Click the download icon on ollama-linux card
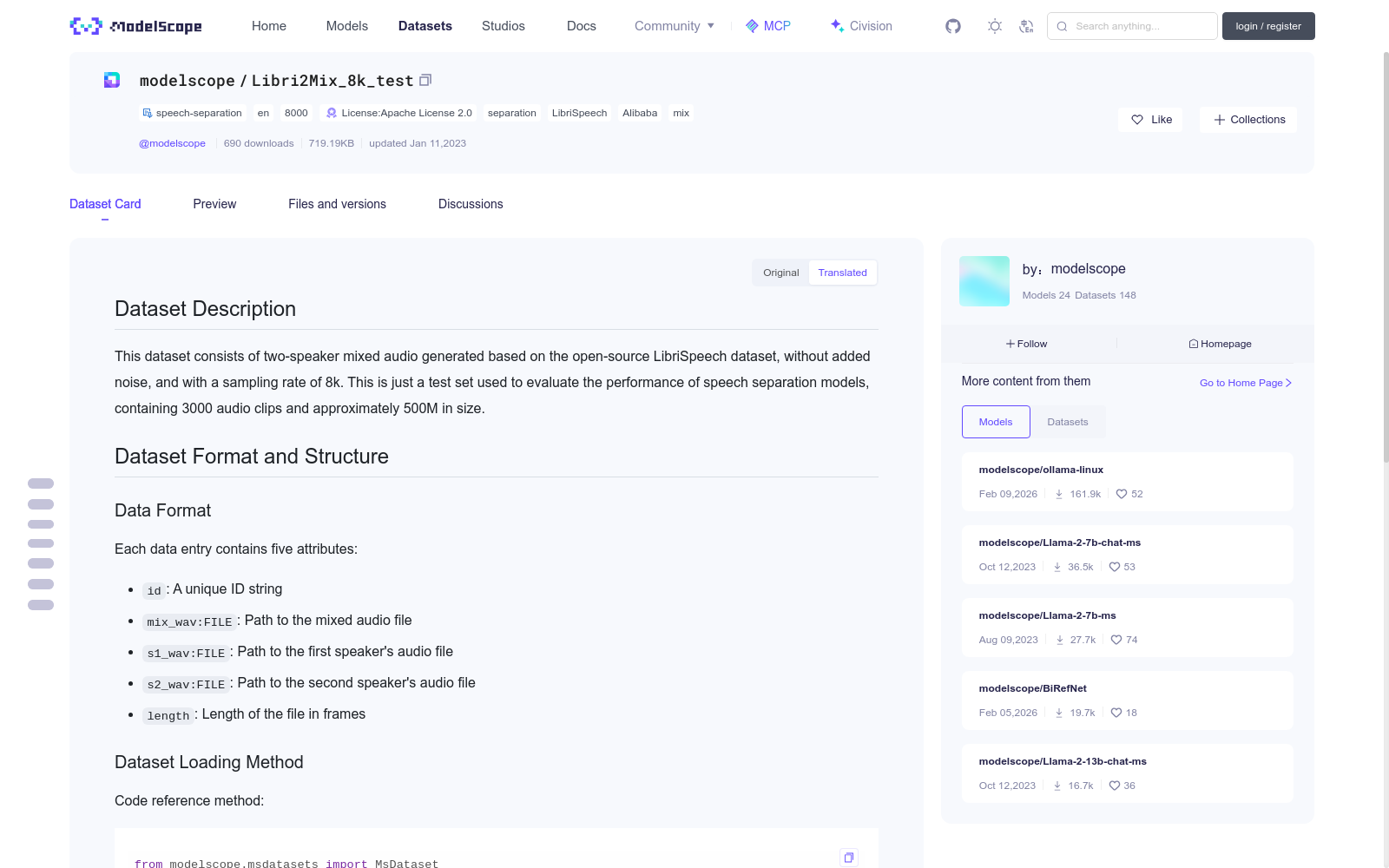This screenshot has height=868, width=1389. pyautogui.click(x=1059, y=494)
